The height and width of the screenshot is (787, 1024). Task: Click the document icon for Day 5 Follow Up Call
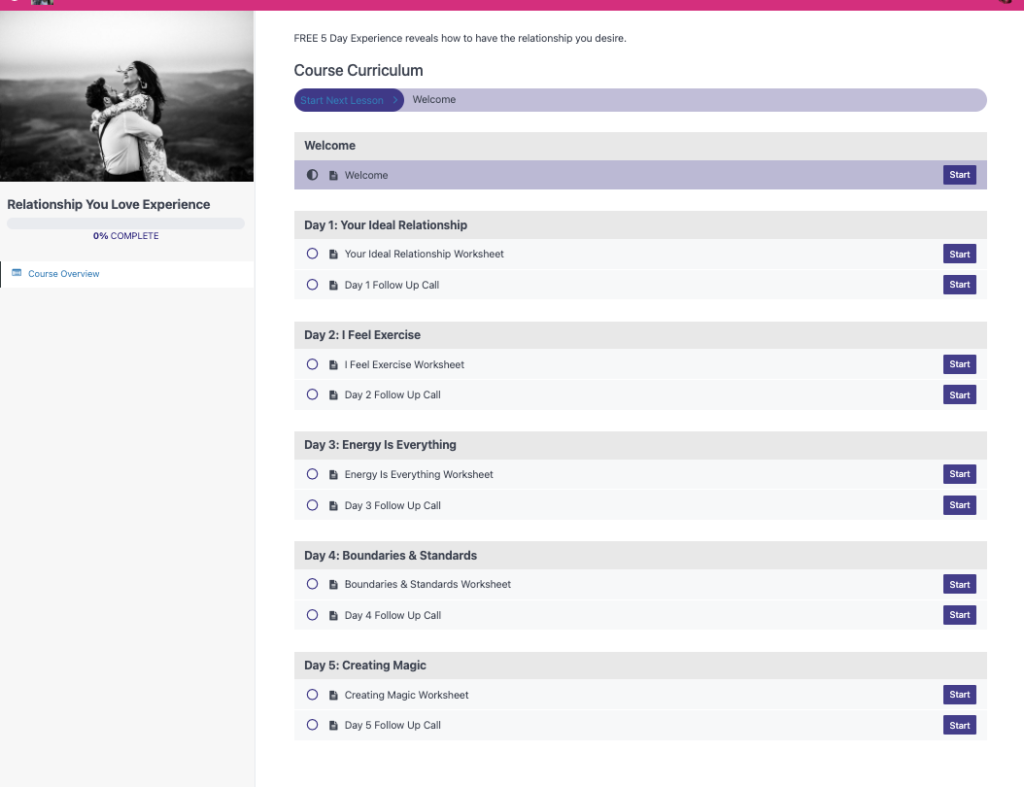(x=333, y=726)
